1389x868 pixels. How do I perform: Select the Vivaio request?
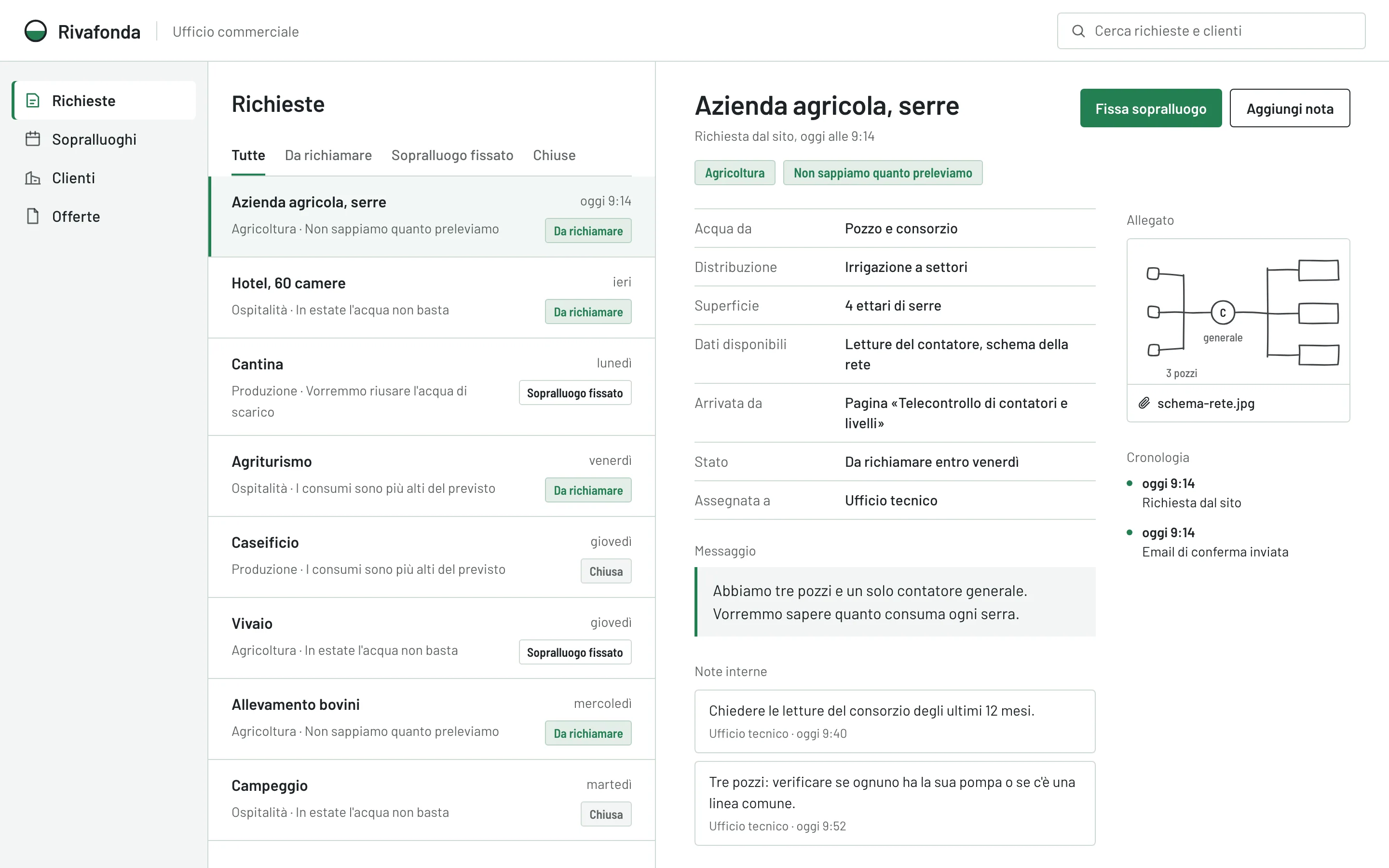pos(432,638)
